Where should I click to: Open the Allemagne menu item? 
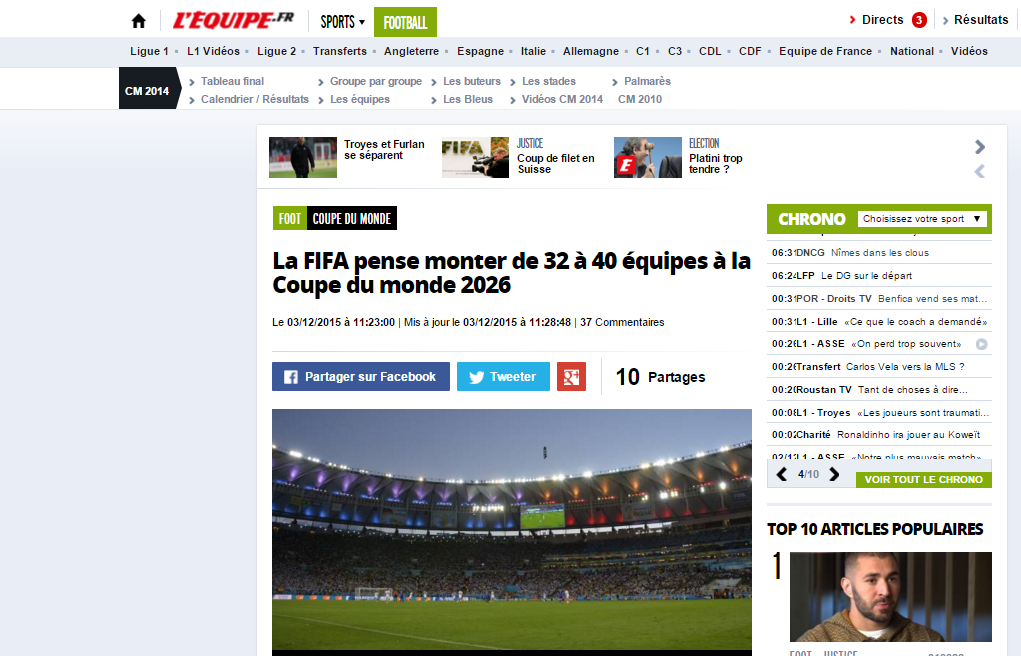coord(591,51)
